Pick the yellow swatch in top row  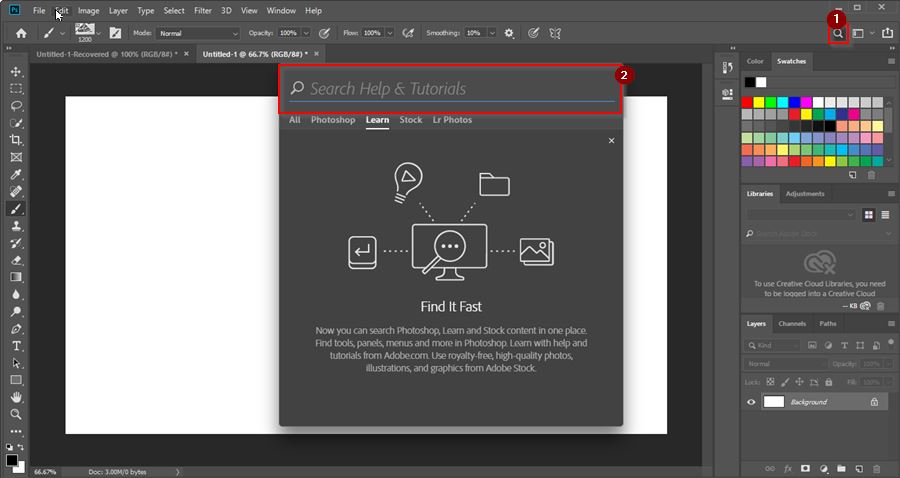(x=759, y=103)
